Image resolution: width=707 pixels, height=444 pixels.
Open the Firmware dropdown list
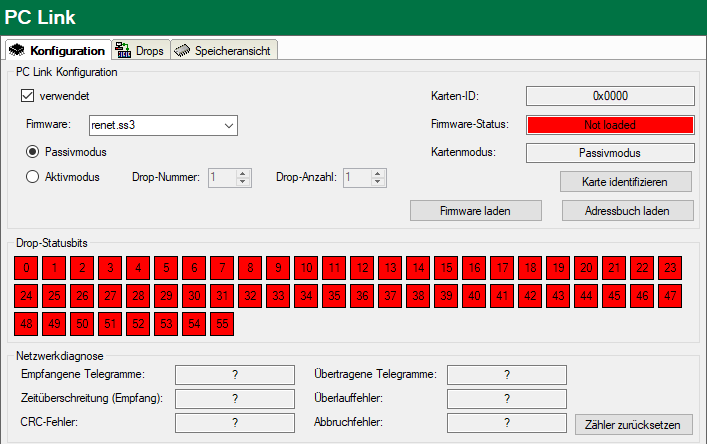[229, 125]
